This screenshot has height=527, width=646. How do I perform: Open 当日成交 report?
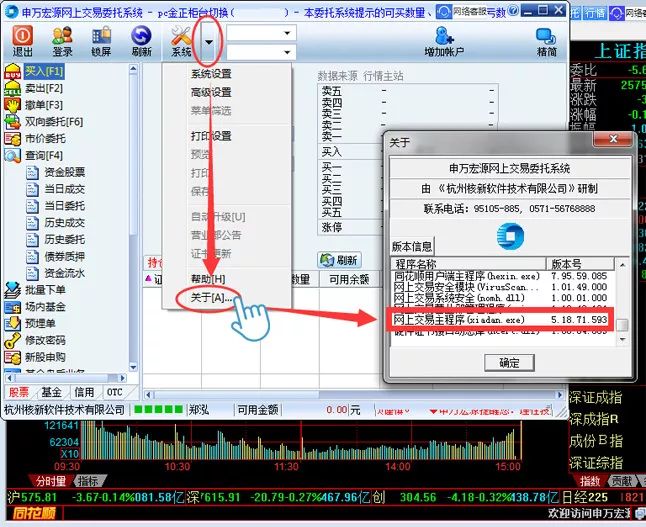click(64, 189)
